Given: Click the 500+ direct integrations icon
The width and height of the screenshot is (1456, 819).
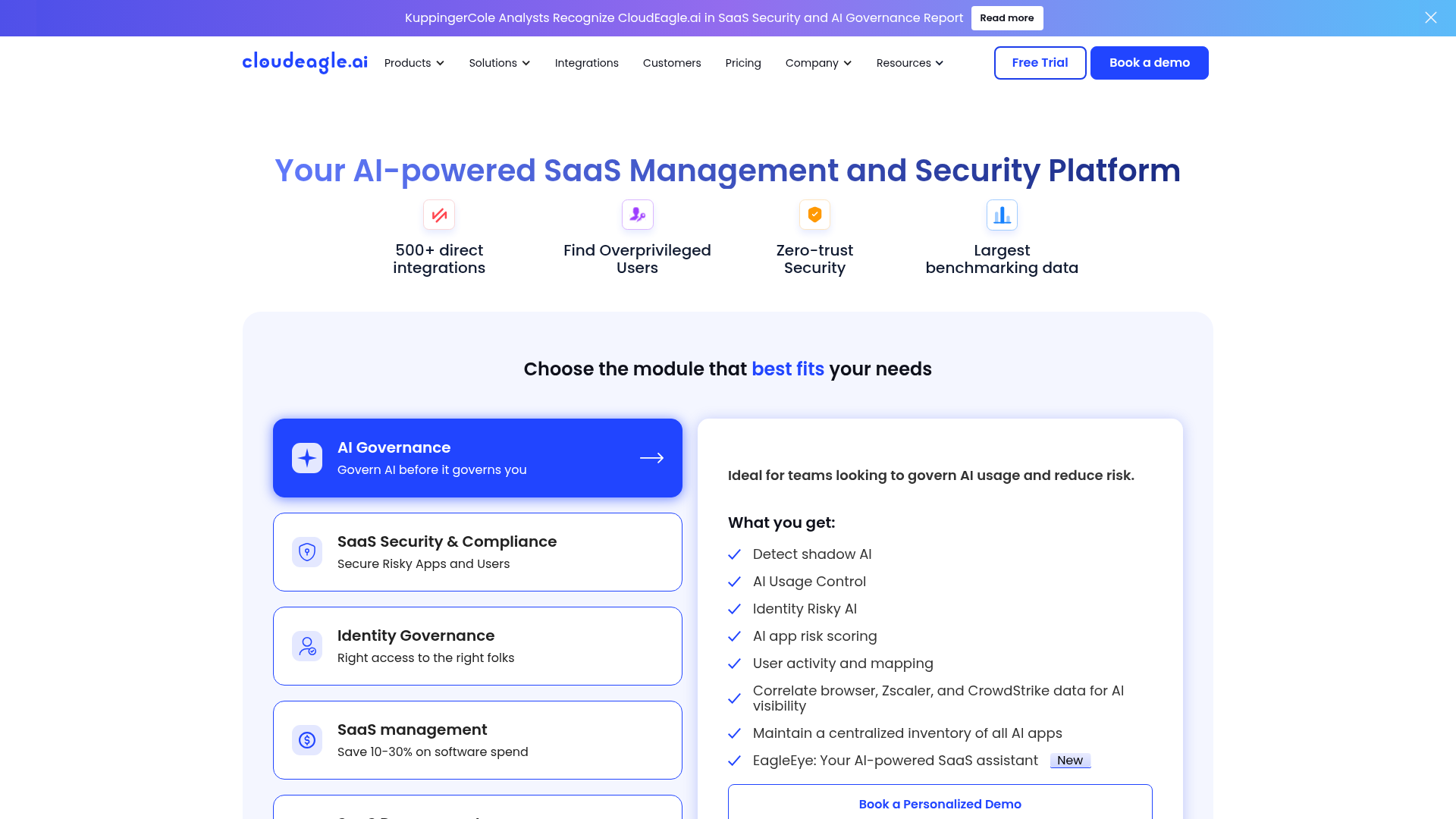Looking at the screenshot, I should [439, 215].
